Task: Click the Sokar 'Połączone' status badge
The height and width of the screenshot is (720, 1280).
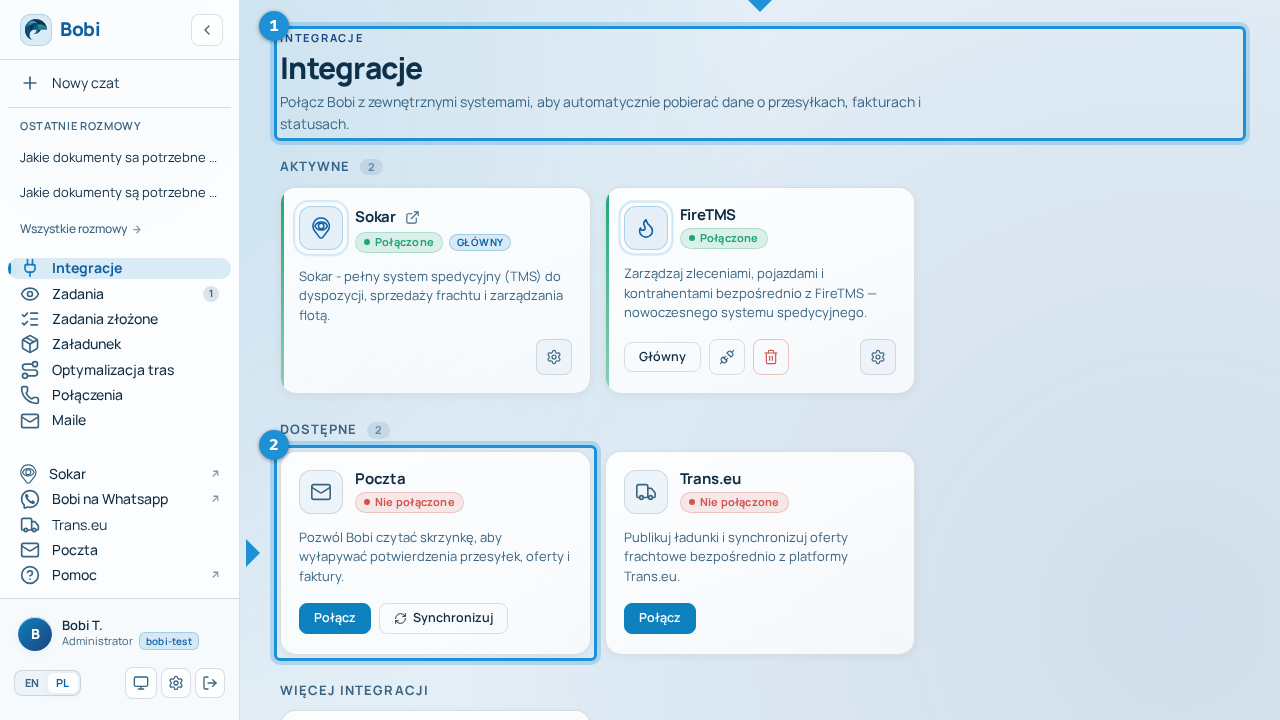Action: pos(399,242)
